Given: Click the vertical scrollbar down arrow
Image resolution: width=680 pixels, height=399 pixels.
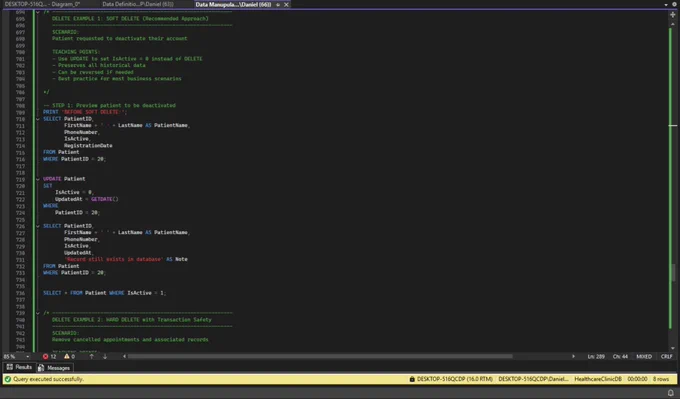Looking at the screenshot, I should pos(673,348).
